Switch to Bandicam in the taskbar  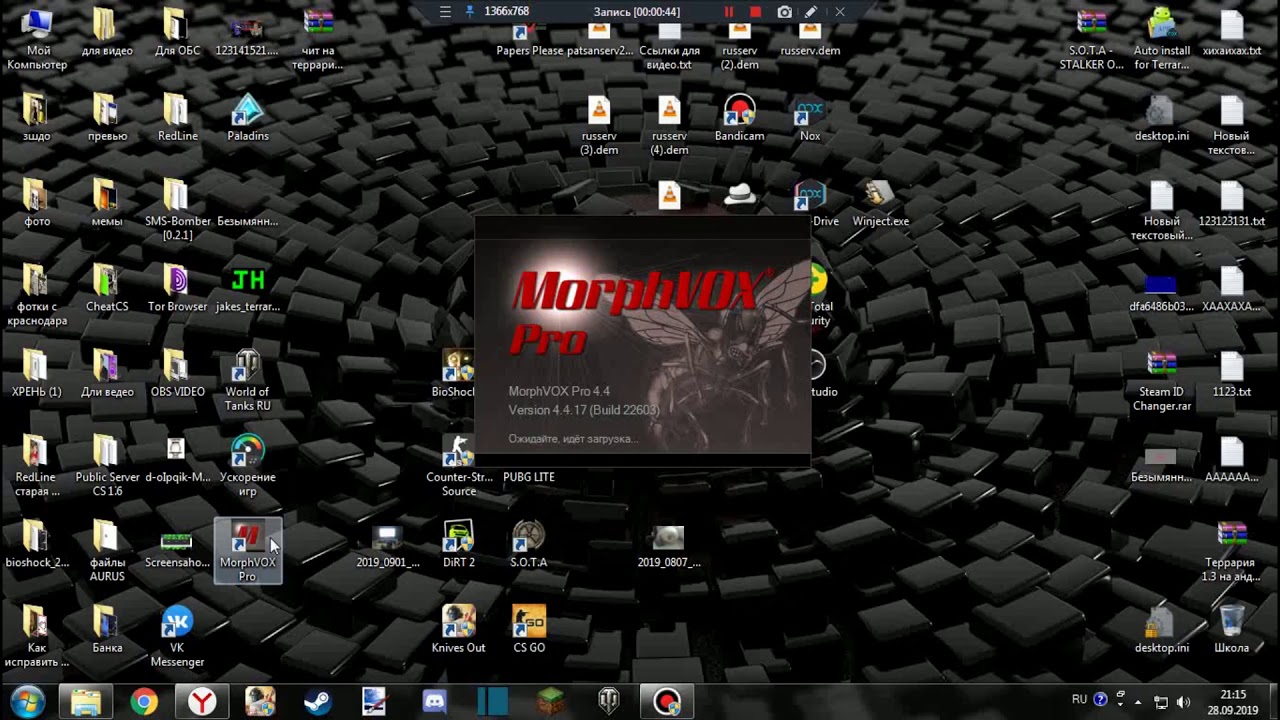667,702
